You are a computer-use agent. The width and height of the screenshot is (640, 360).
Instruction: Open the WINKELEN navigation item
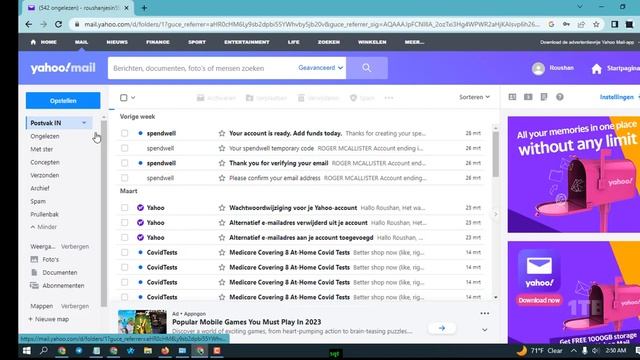372,42
